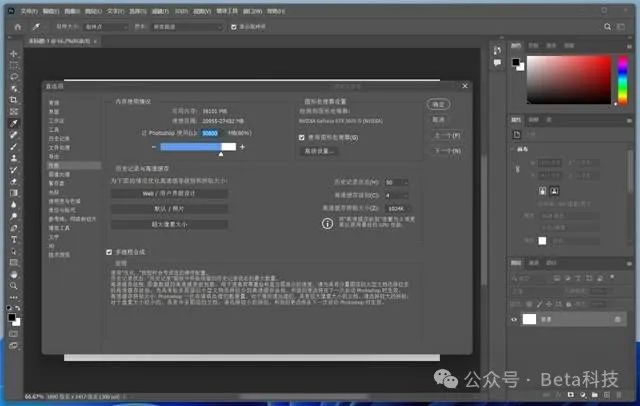Select the Eyedropper tool in the toolbox
This screenshot has height=406, width=640.
click(x=13, y=123)
